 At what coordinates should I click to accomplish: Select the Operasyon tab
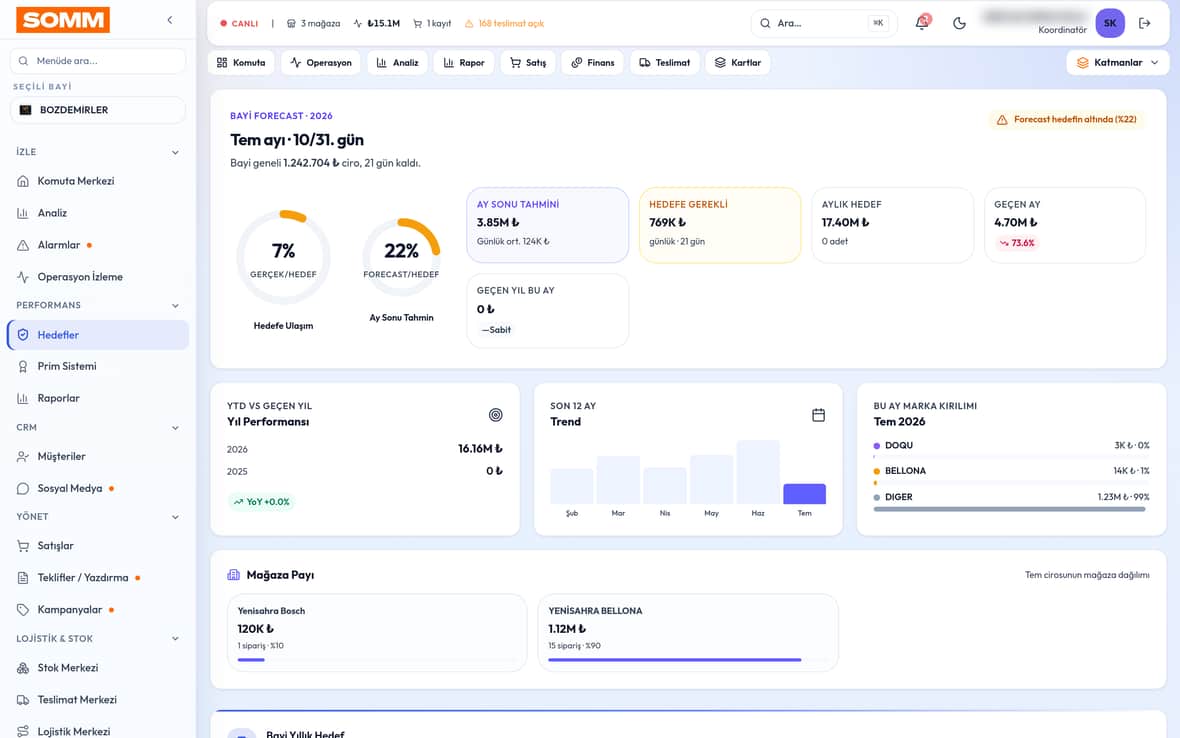[321, 62]
